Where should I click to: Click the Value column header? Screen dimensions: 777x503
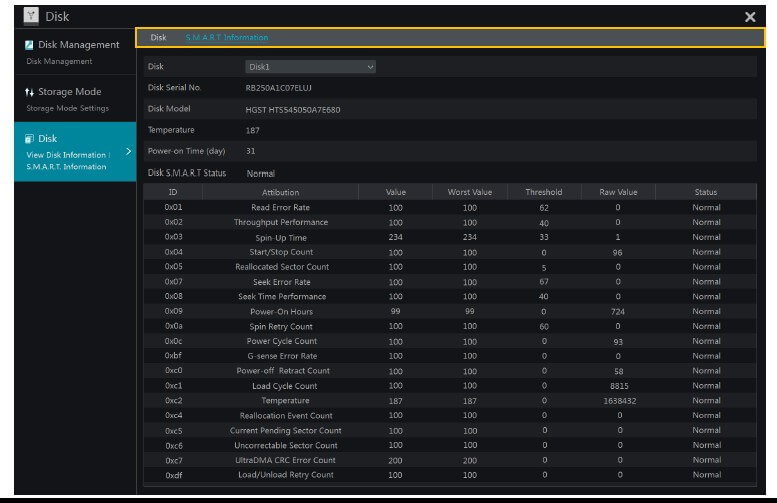[395, 192]
